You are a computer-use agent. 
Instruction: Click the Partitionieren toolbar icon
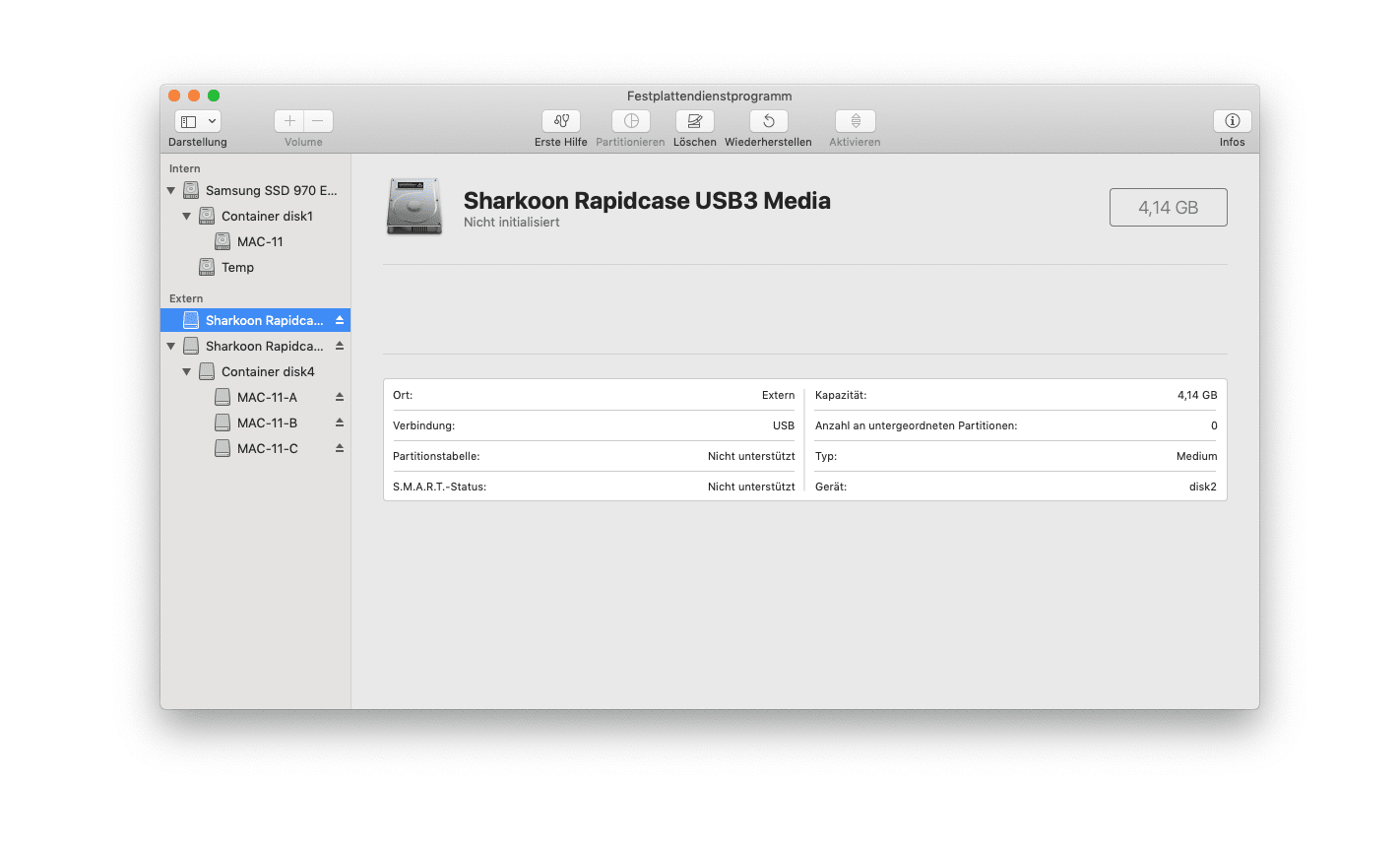coord(631,121)
